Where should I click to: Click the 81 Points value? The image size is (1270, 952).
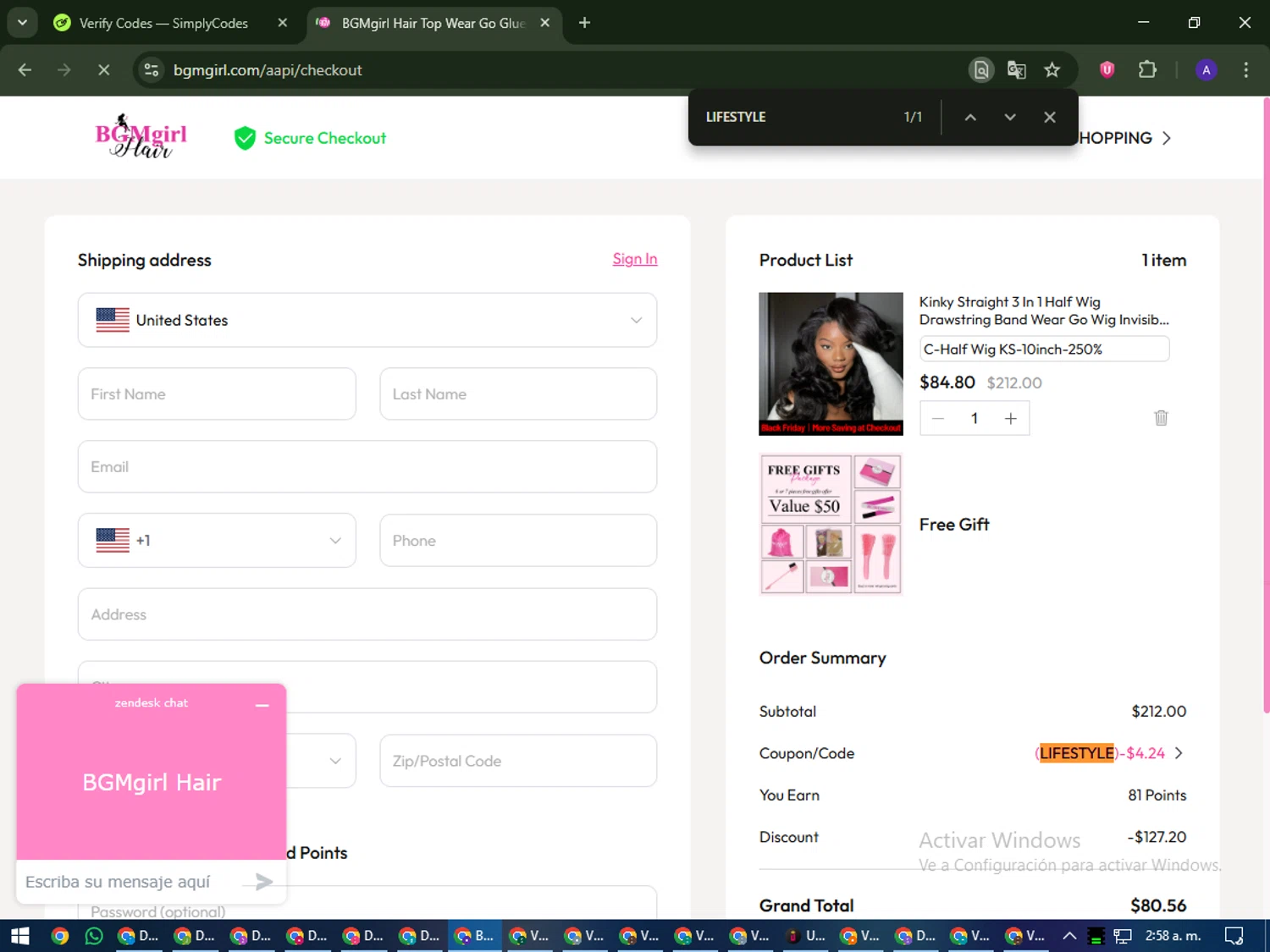[1157, 795]
